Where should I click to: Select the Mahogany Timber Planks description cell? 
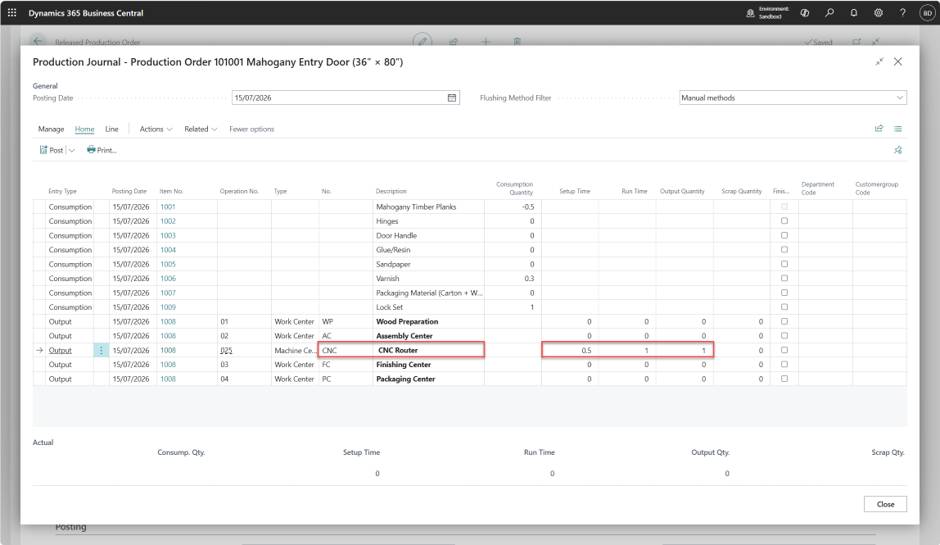[429, 207]
